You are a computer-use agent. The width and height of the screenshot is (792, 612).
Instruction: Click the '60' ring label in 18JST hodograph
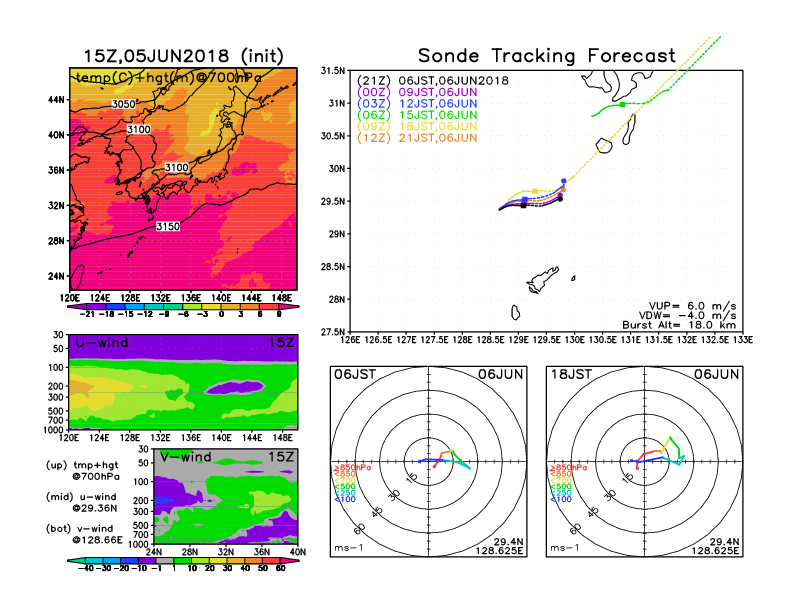[576, 529]
